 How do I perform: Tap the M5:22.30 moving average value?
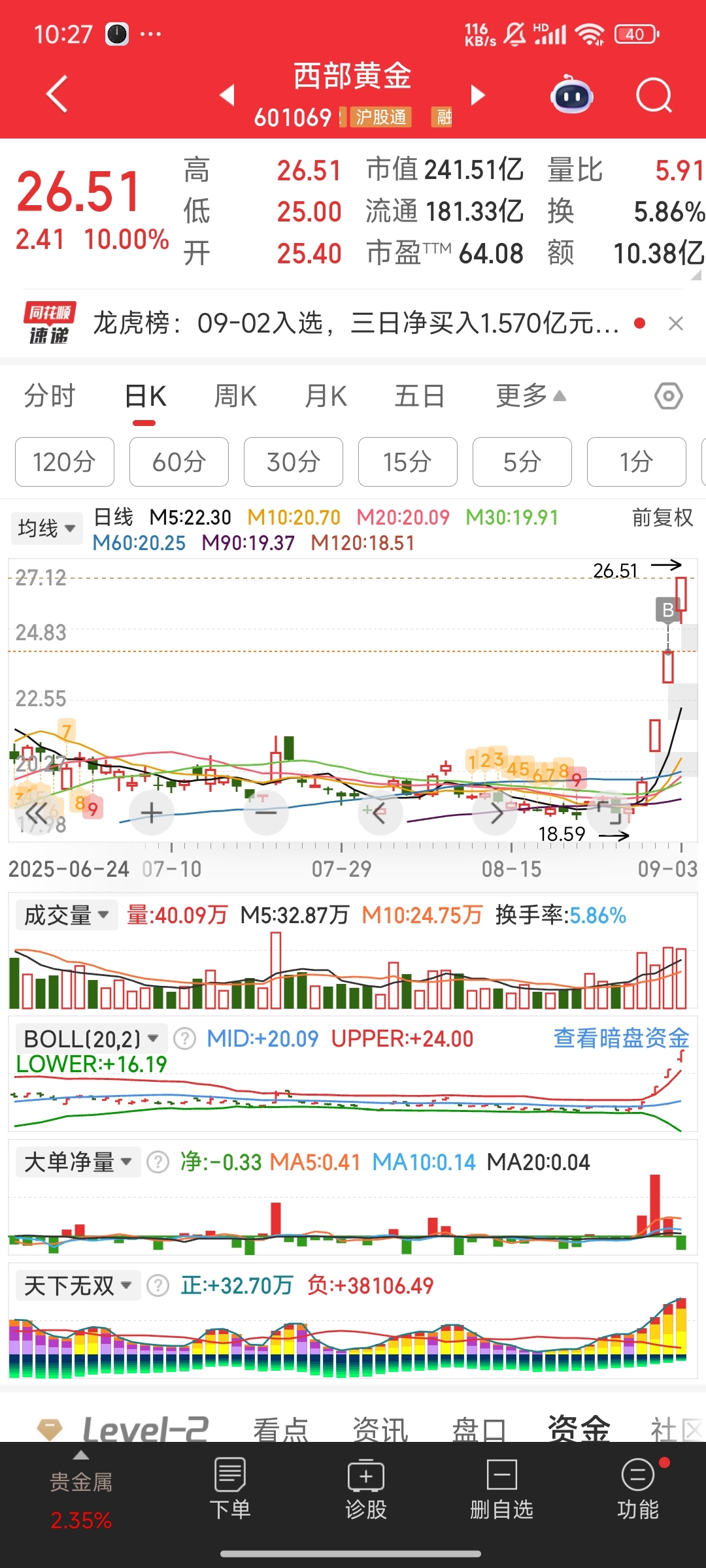point(190,517)
